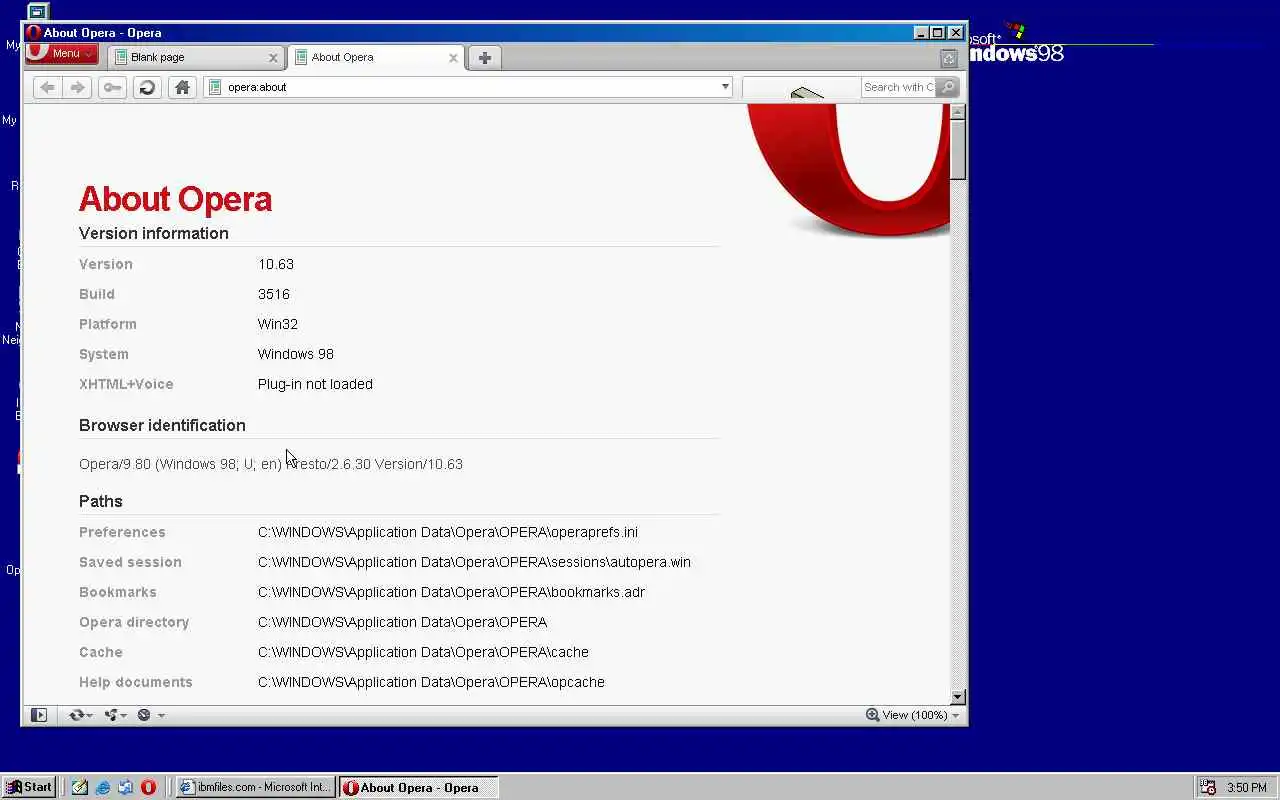Click the Opera directory path value
Image resolution: width=1280 pixels, height=800 pixels.
click(x=402, y=622)
